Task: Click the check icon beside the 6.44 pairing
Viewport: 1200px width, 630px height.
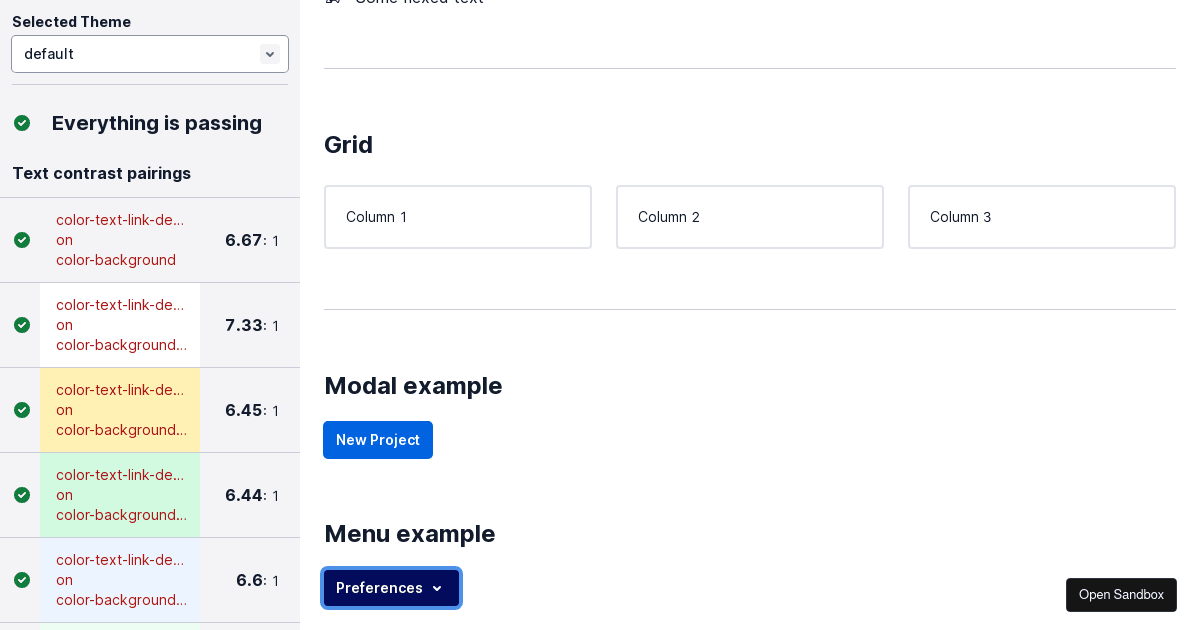Action: pyautogui.click(x=22, y=495)
